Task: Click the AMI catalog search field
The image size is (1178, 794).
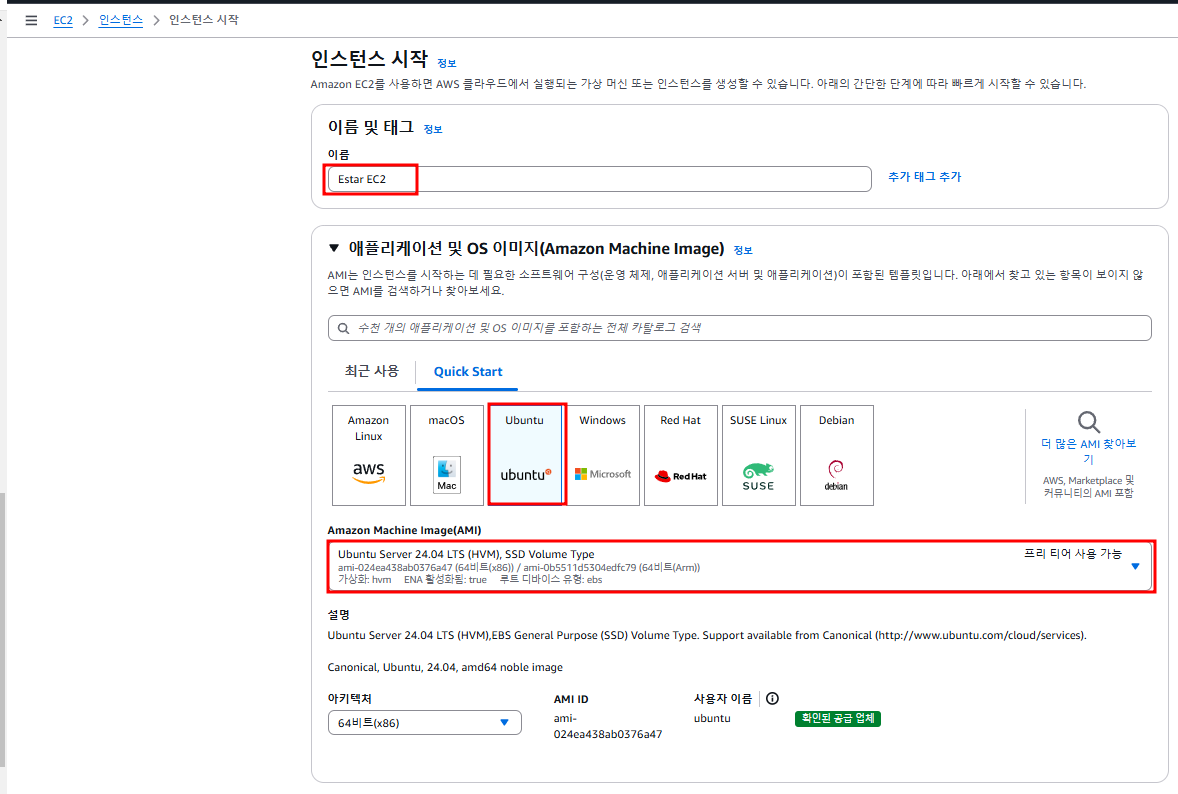Action: 740,328
